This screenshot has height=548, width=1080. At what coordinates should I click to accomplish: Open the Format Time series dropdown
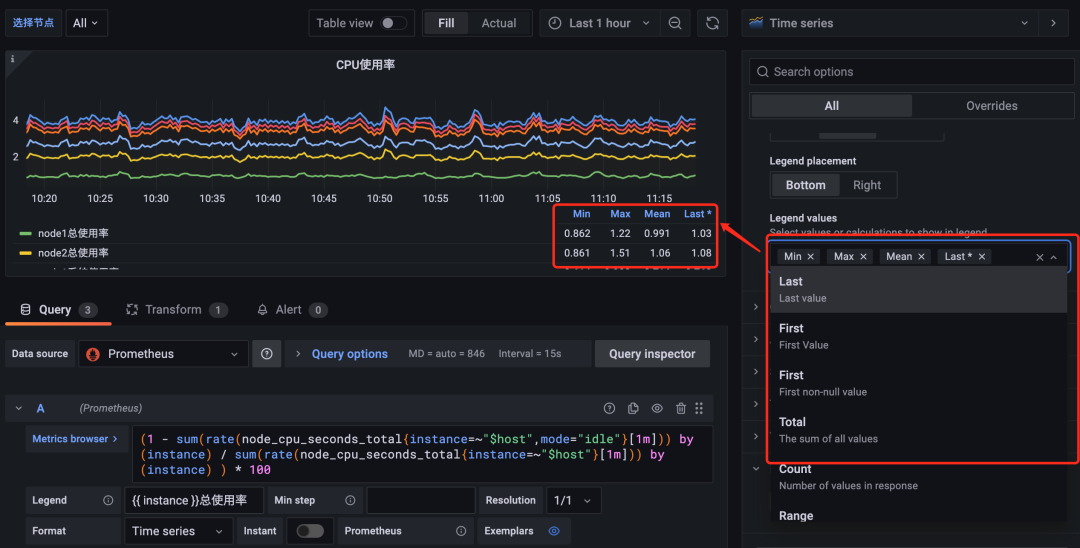click(x=178, y=531)
